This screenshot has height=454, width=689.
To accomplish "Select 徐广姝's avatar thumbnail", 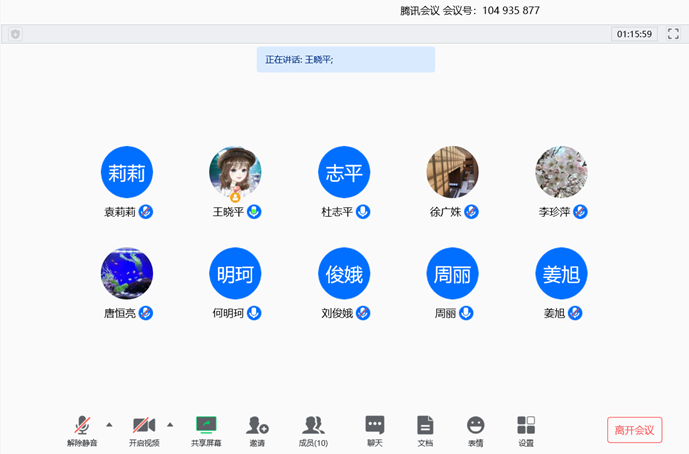I will pos(452,172).
